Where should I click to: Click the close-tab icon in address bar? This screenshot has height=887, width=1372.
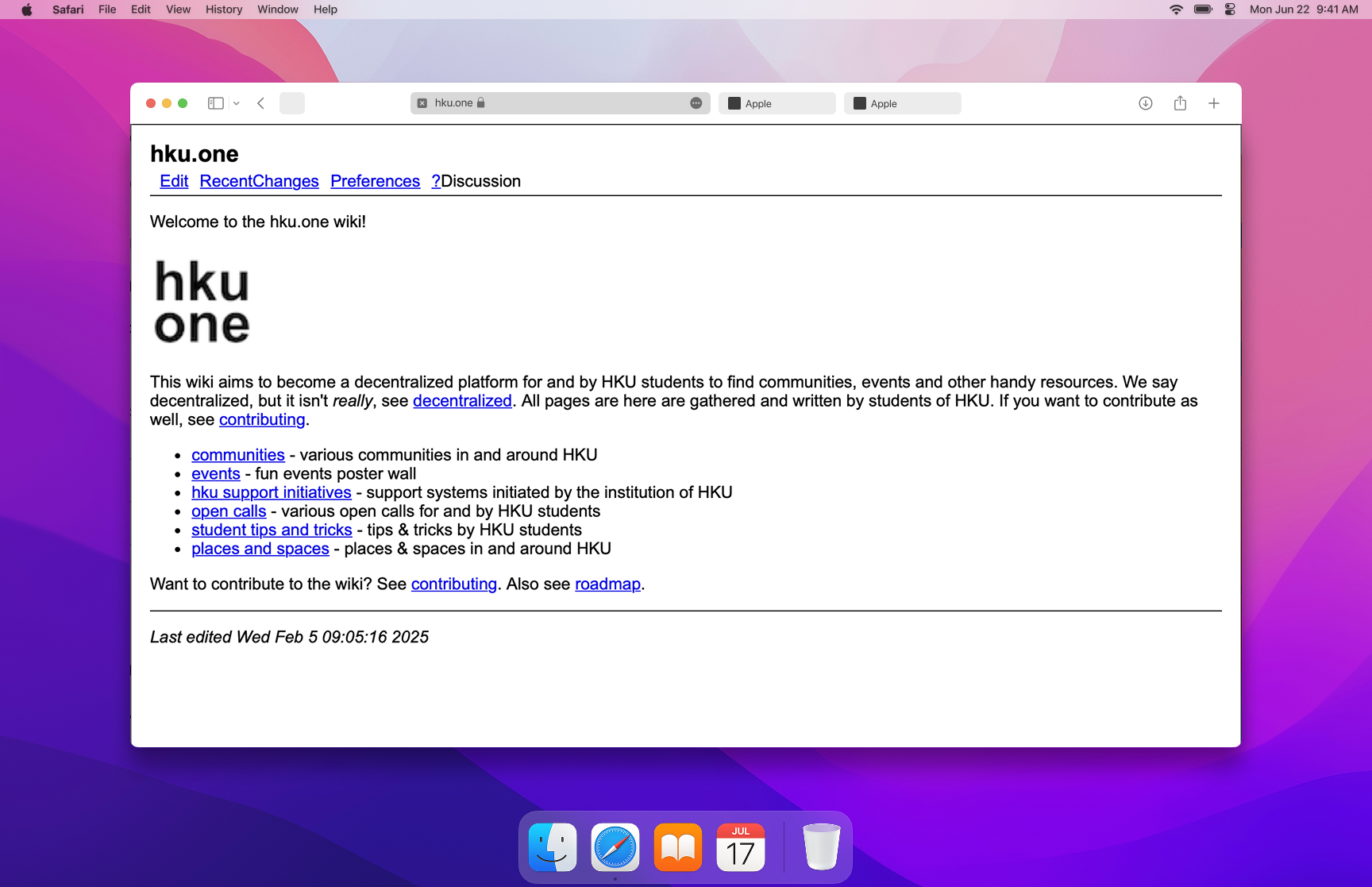[422, 103]
